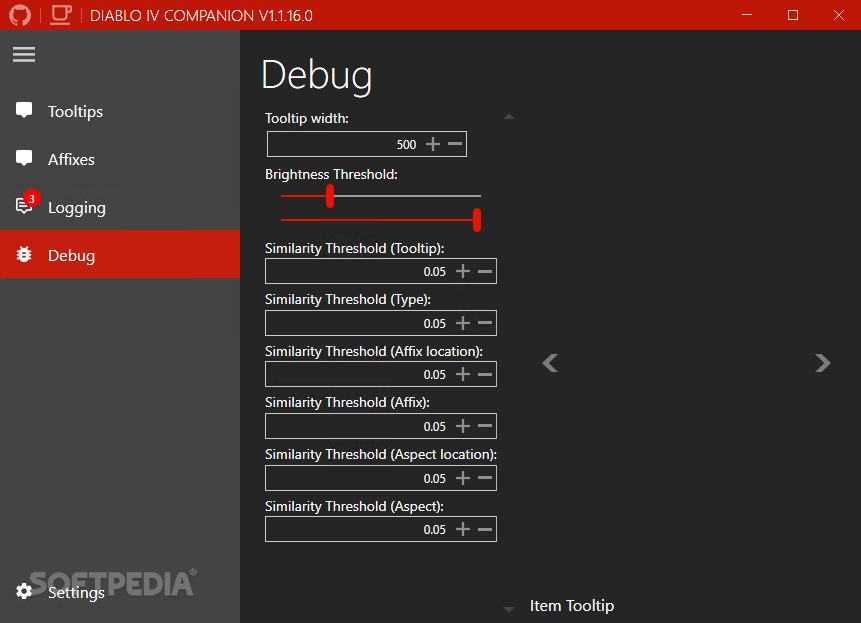Screen dimensions: 861x623
Task: Close the Diablo IV Companion window
Action: tap(838, 15)
